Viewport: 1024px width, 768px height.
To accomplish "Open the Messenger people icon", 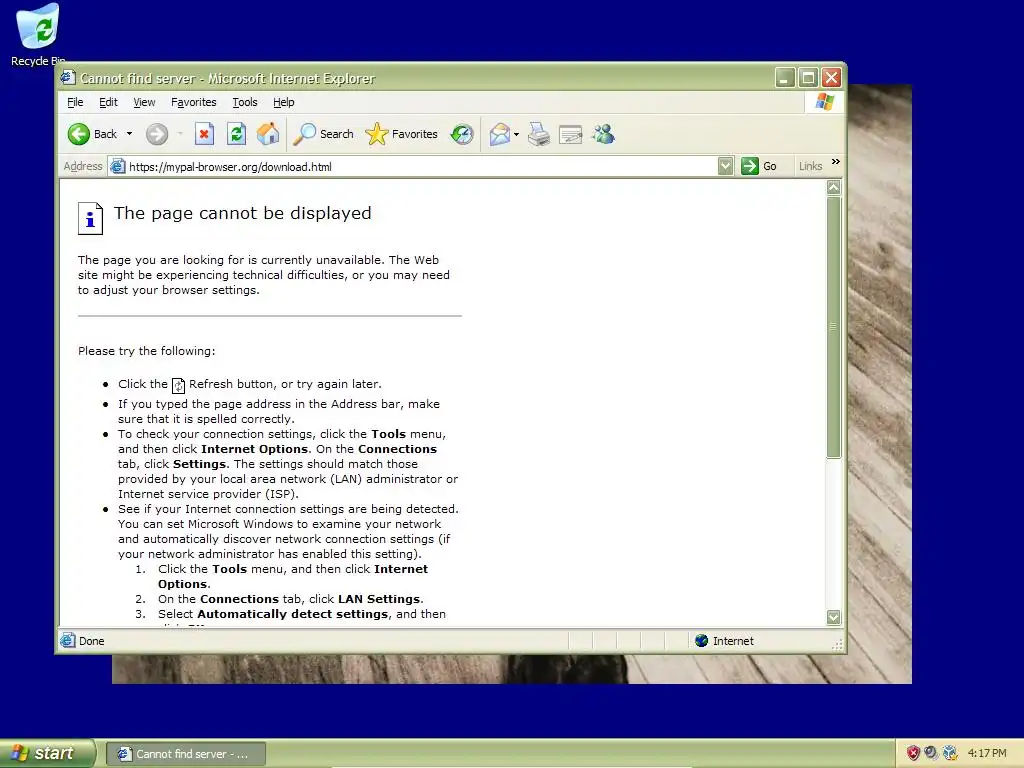I will pyautogui.click(x=603, y=134).
